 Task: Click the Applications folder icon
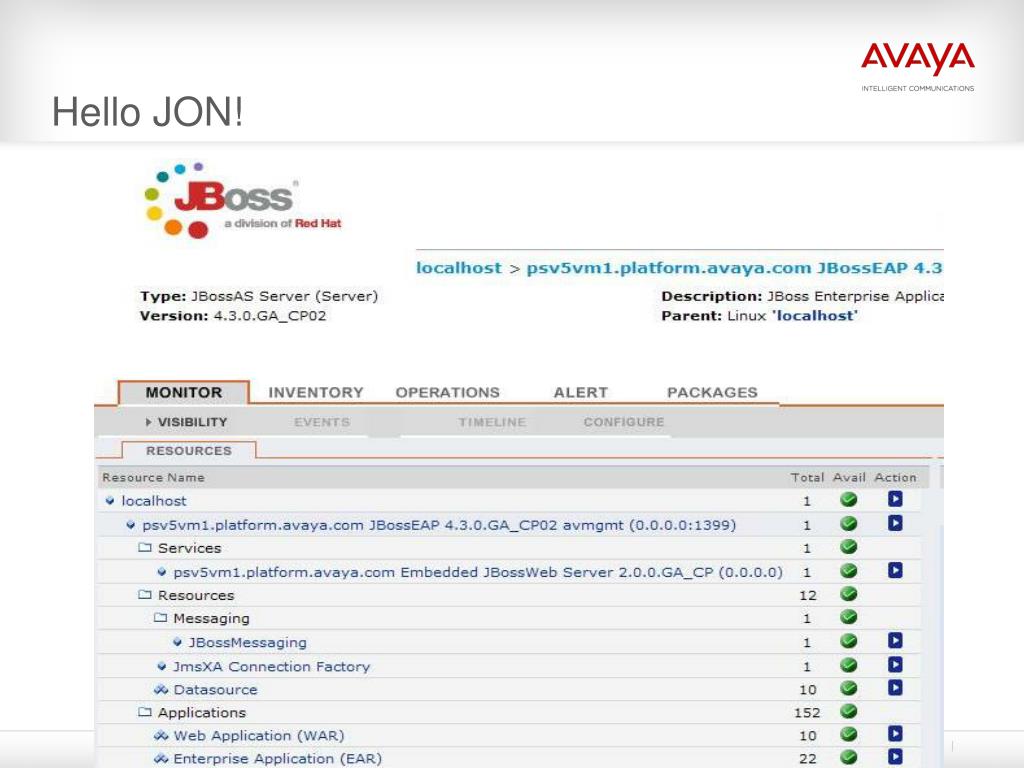[x=145, y=712]
